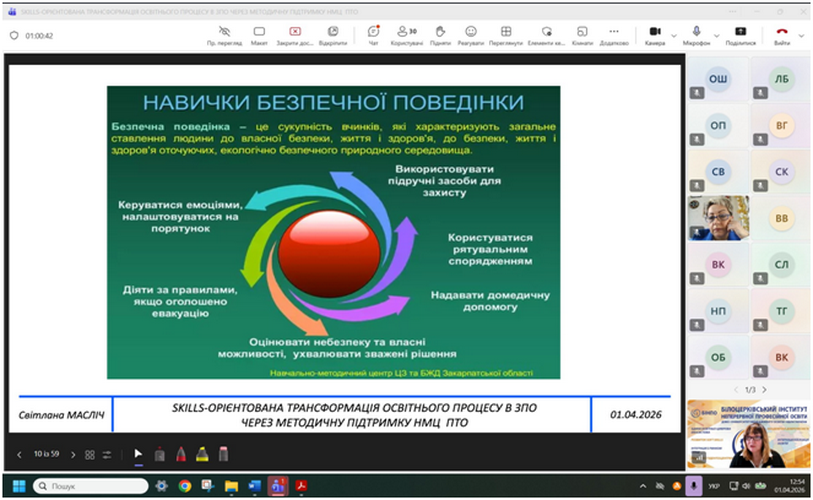Leave the meeting with Вийти button
The height and width of the screenshot is (500, 813).
tap(782, 35)
